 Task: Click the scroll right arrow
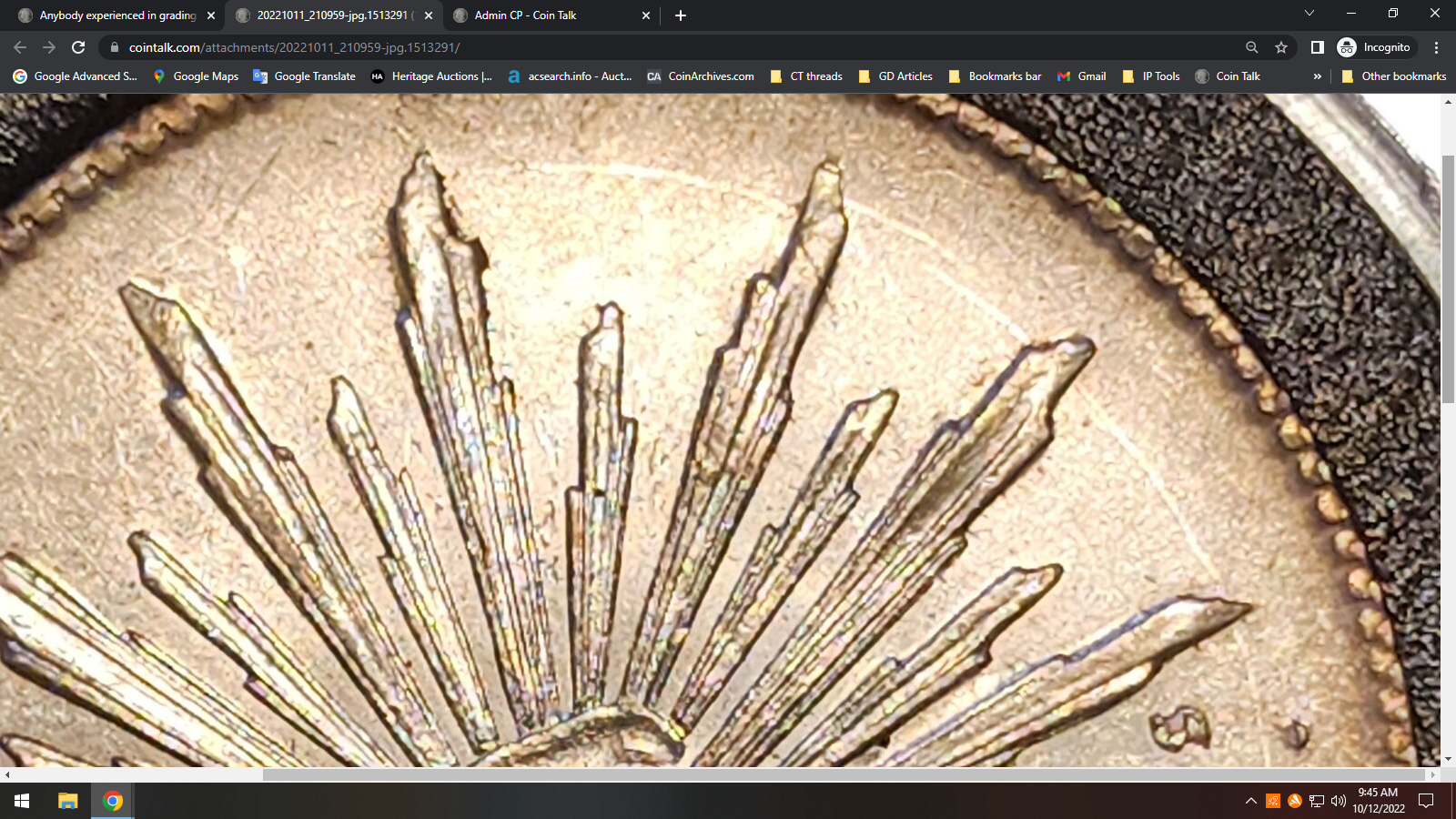[1433, 774]
